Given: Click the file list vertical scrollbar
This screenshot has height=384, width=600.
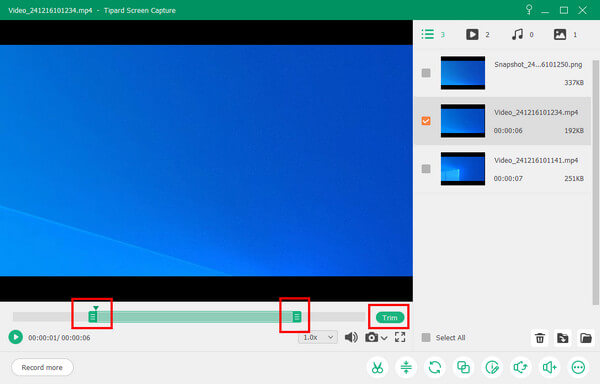Looking at the screenshot, I should [x=595, y=182].
